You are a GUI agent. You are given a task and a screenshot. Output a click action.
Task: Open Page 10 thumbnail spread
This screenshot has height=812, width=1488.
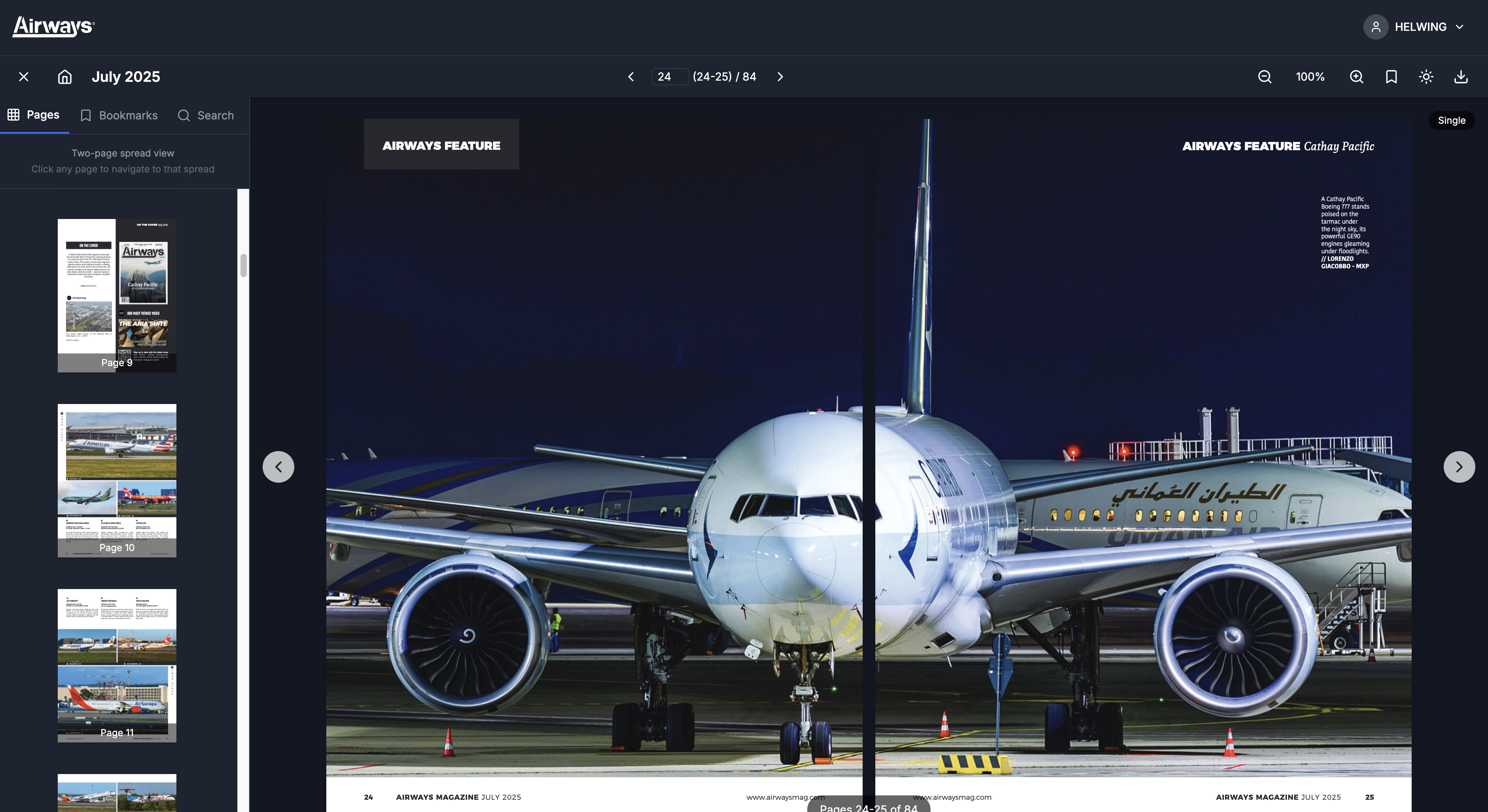117,480
